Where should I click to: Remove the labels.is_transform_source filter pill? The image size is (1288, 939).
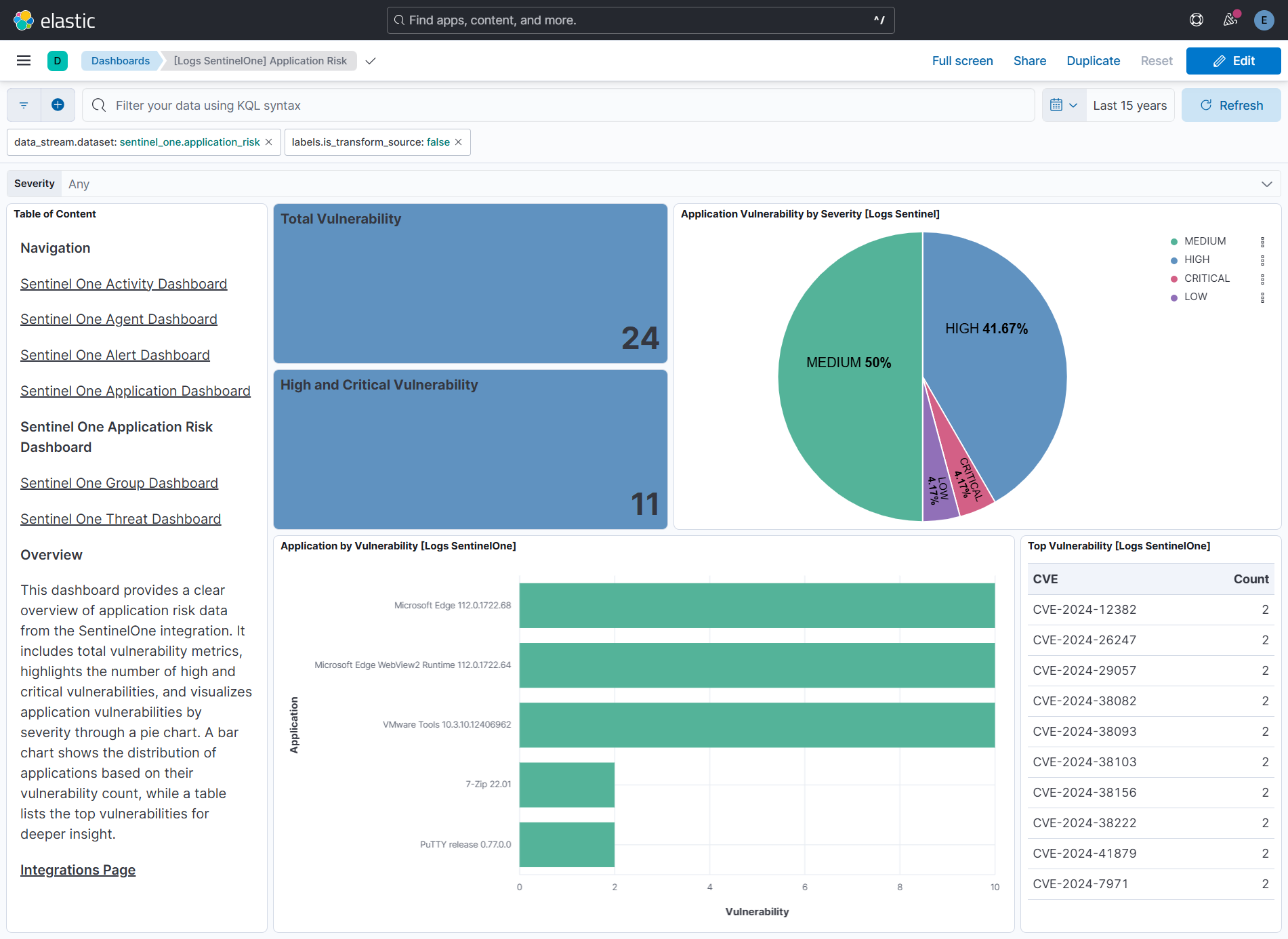(x=459, y=142)
